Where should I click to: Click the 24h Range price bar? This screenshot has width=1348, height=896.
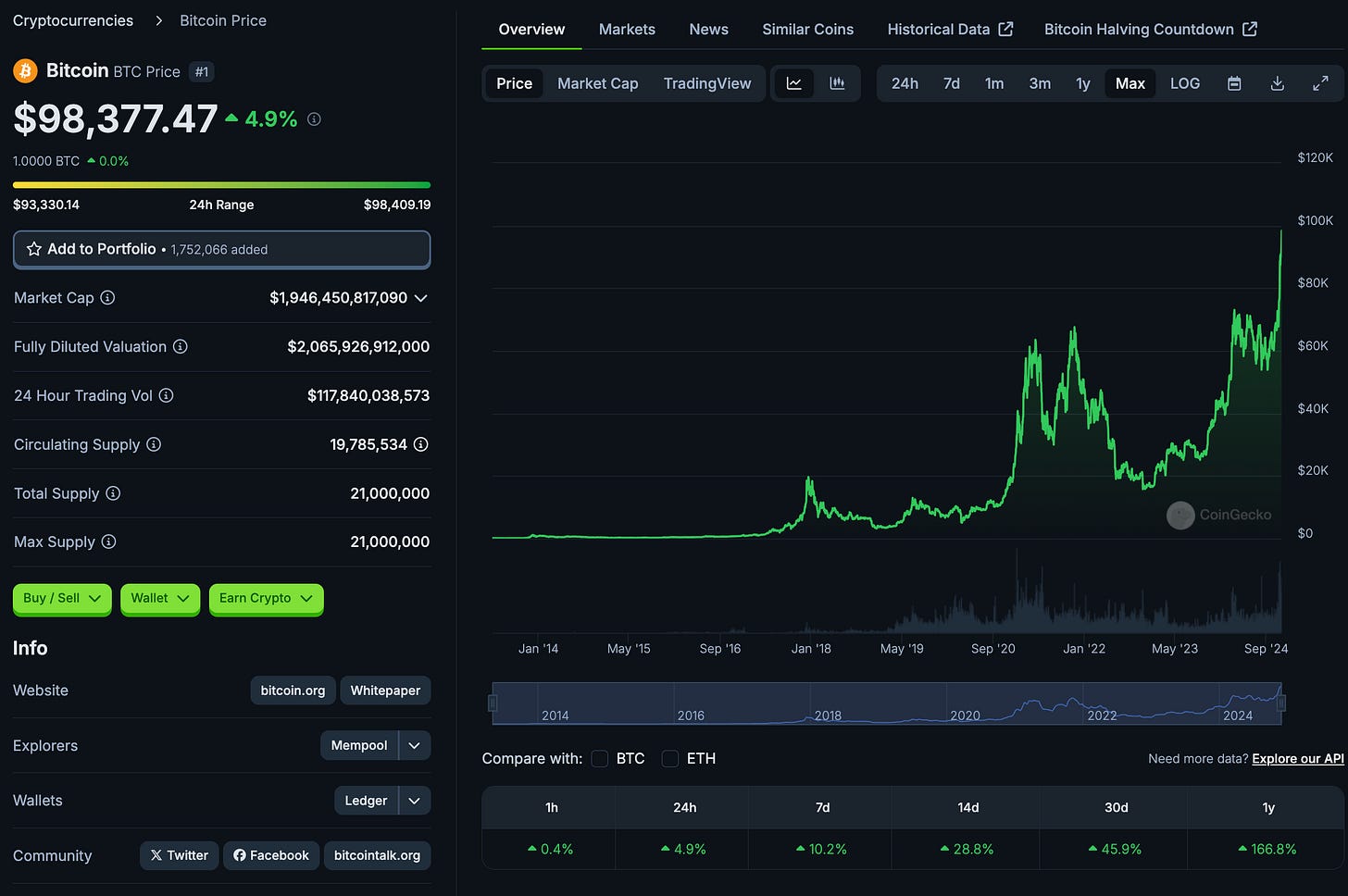[x=221, y=185]
